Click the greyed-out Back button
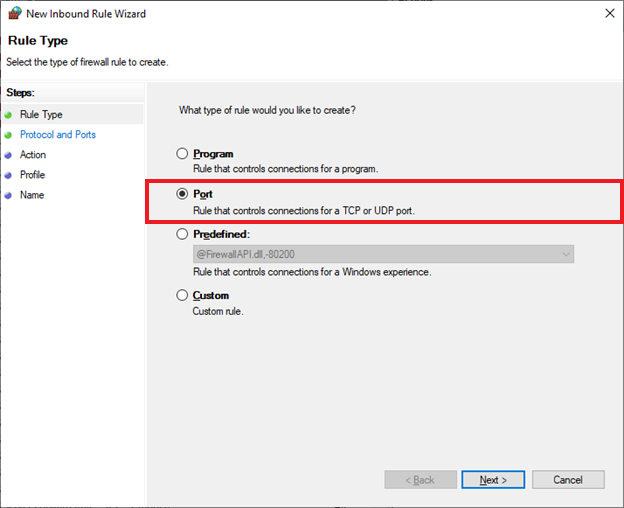Image resolution: width=624 pixels, height=508 pixels. pos(420,480)
